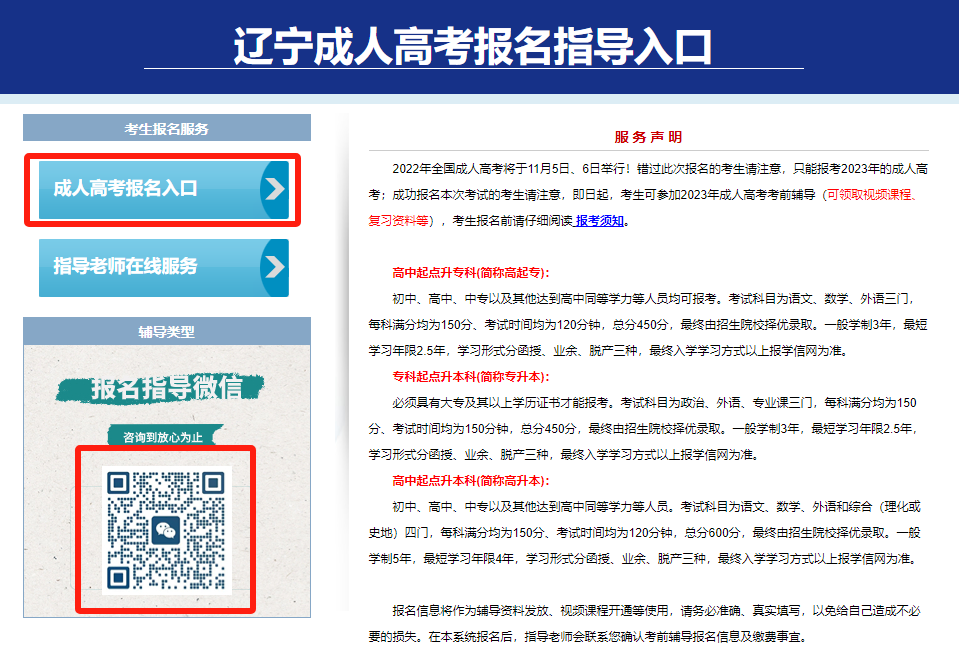Image resolution: width=959 pixels, height=652 pixels.
Task: Click the 专科起点升本科(简称专升本) heading
Action: pos(471,377)
